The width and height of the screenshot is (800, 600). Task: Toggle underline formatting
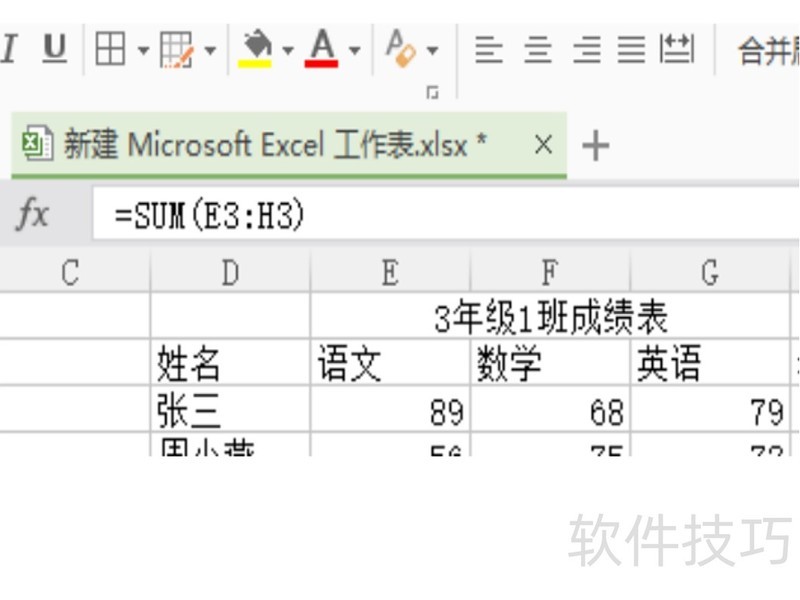(x=55, y=48)
